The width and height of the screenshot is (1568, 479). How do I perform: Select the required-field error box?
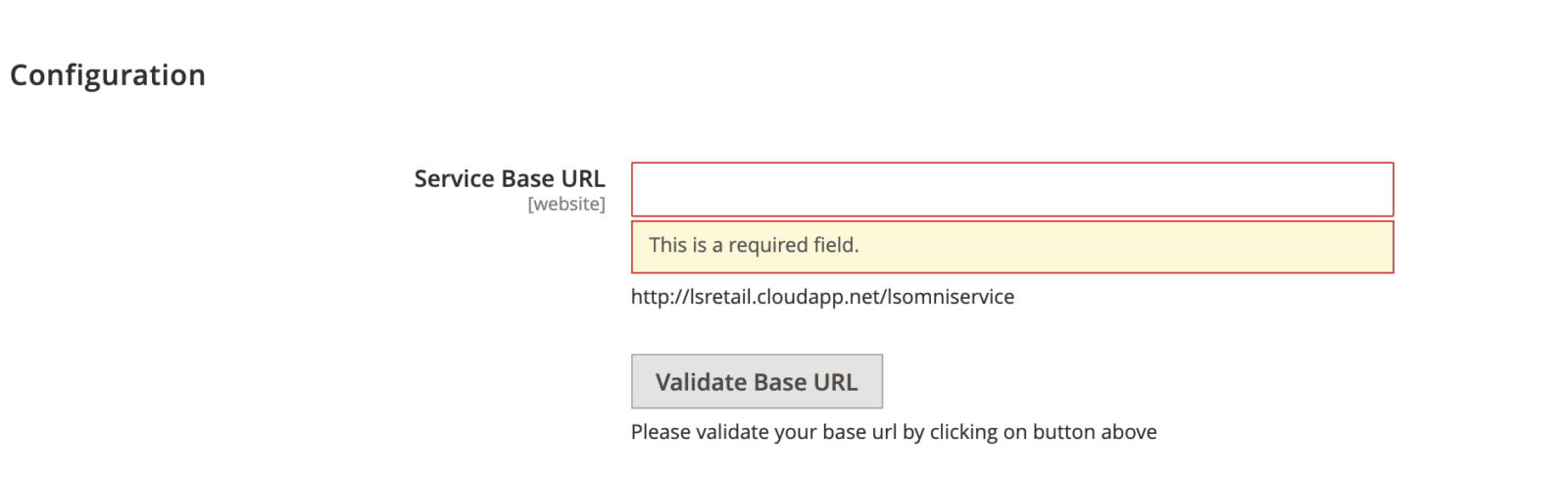point(1011,247)
